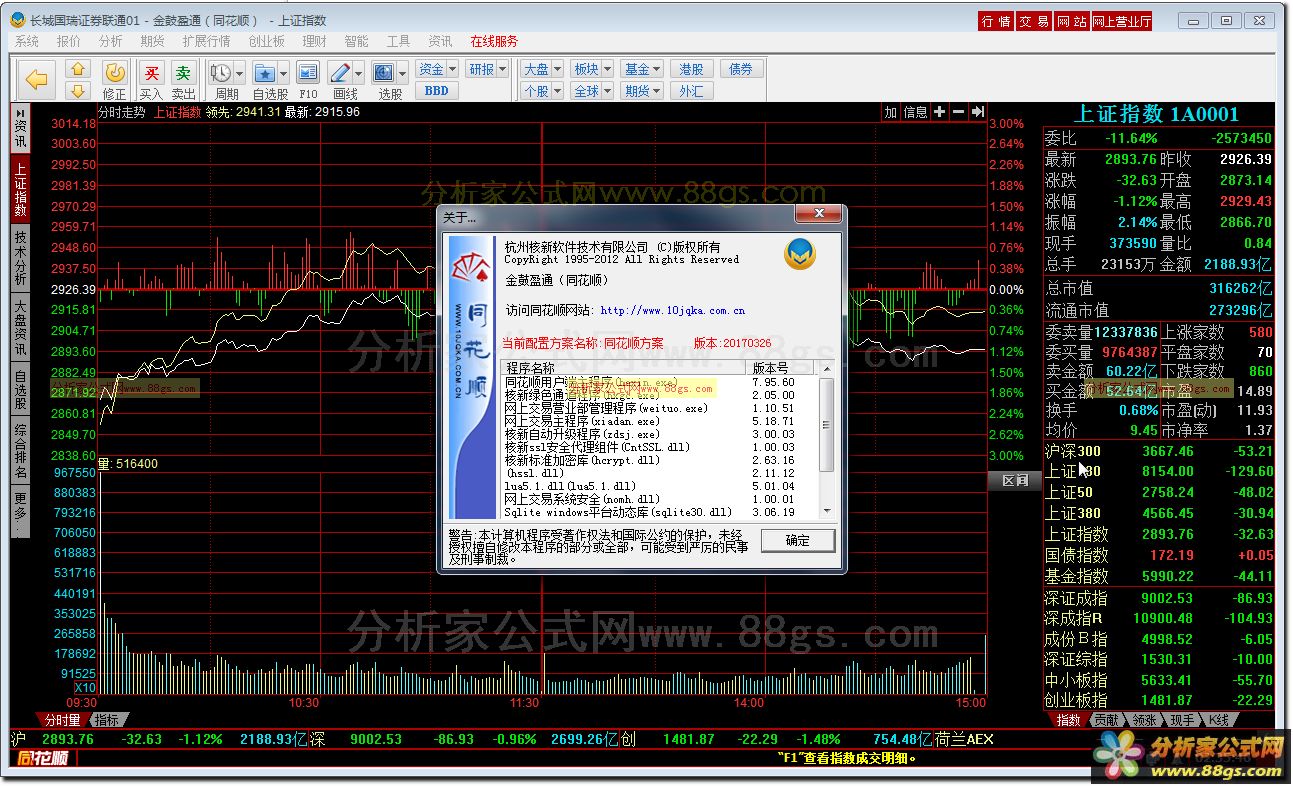Click the 港股 toolbar button
Screen dimensions: 1293x786
pyautogui.click(x=692, y=69)
